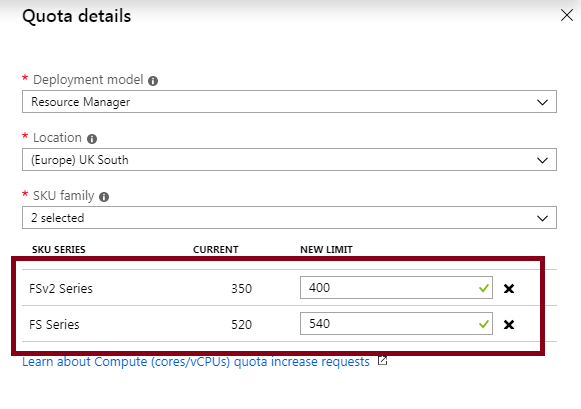Open Learn about Compute quota increase requests
Viewport: 581px width, 409px height.
pos(196,362)
